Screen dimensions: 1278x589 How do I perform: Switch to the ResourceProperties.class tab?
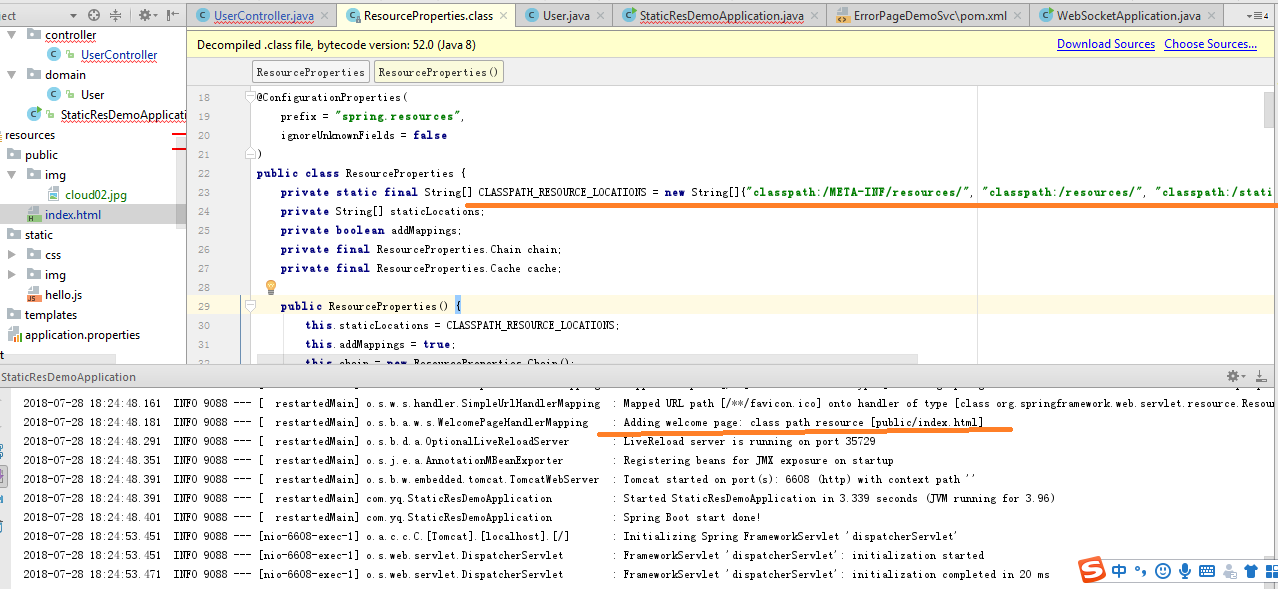coord(428,16)
